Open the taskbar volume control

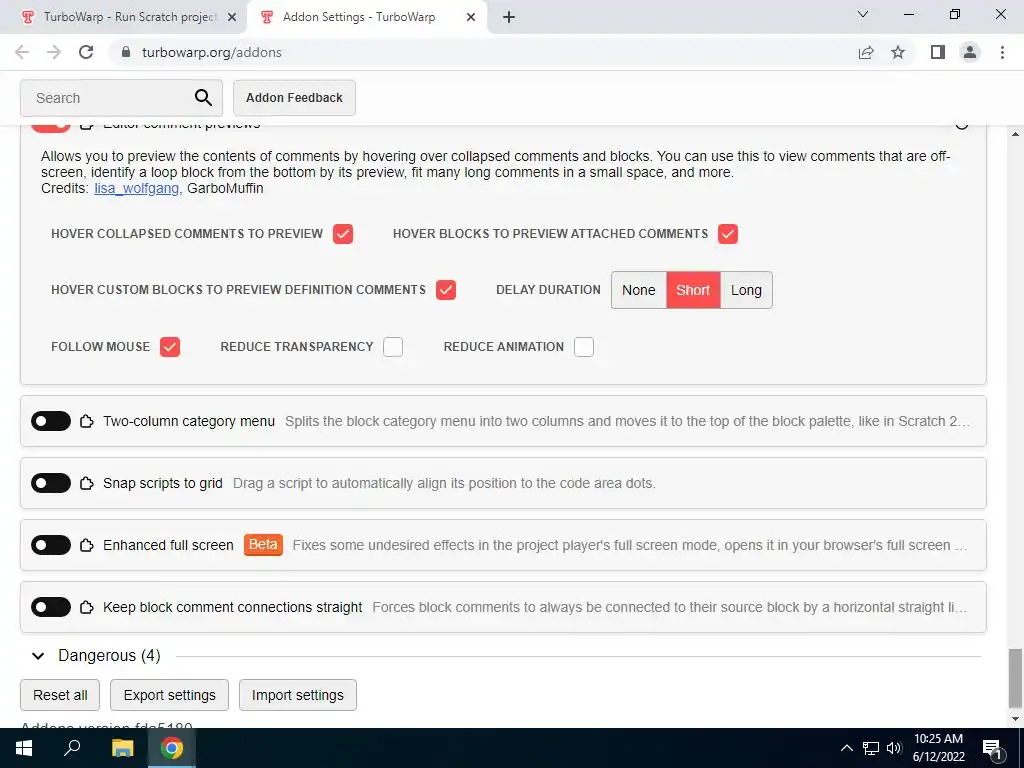click(894, 748)
